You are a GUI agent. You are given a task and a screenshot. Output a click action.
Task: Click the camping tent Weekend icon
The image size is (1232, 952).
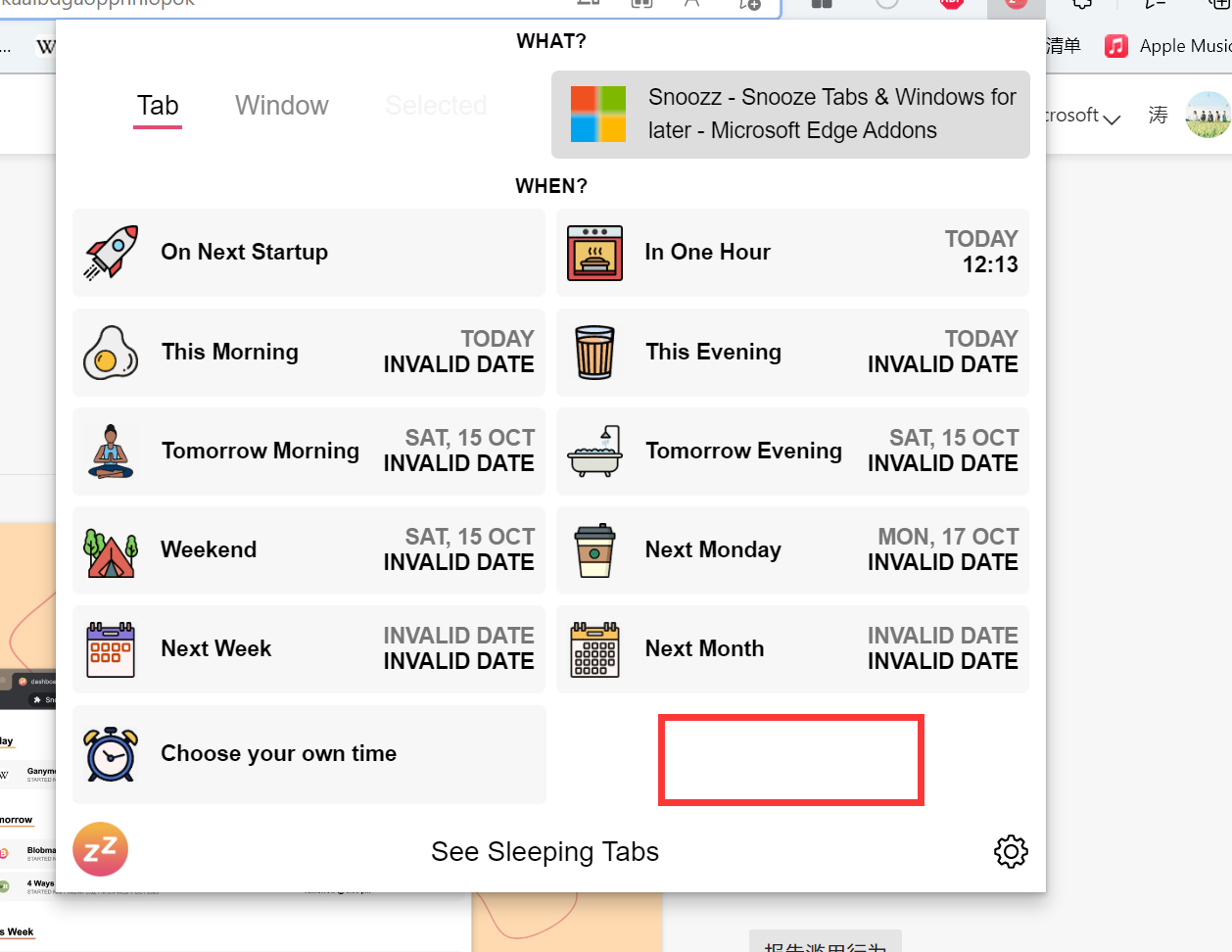coord(111,552)
